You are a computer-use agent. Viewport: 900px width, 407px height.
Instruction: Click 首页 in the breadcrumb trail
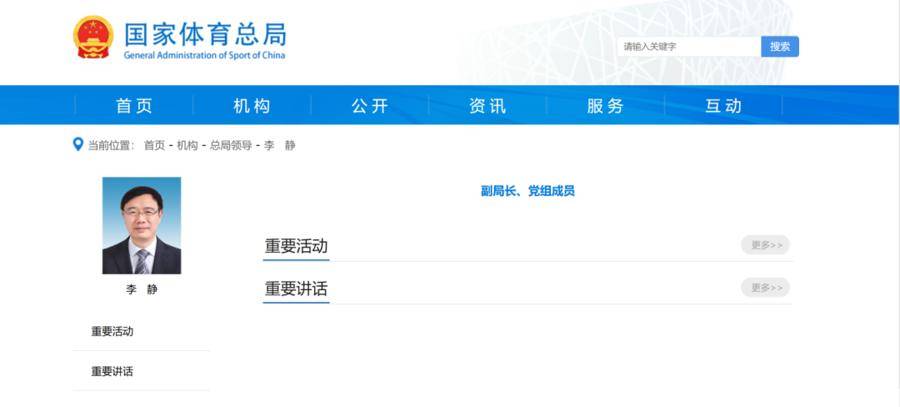point(154,146)
